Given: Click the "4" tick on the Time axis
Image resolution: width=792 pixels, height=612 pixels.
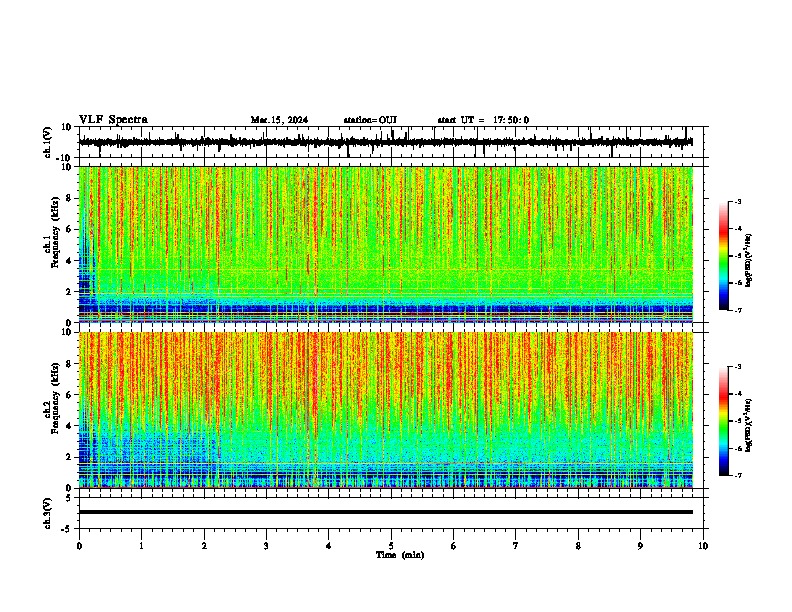Looking at the screenshot, I should coord(329,546).
